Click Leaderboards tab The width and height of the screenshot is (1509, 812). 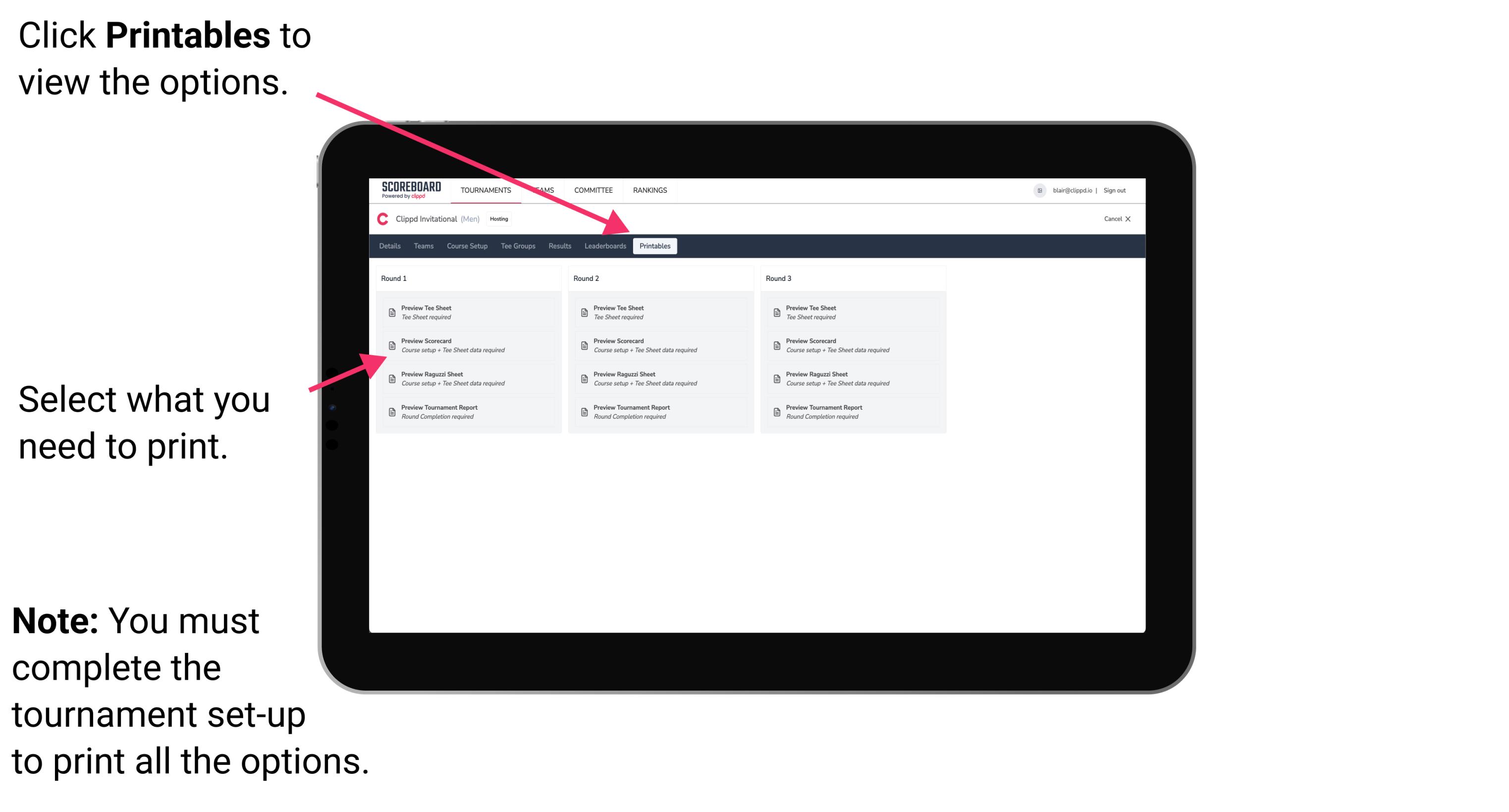605,246
